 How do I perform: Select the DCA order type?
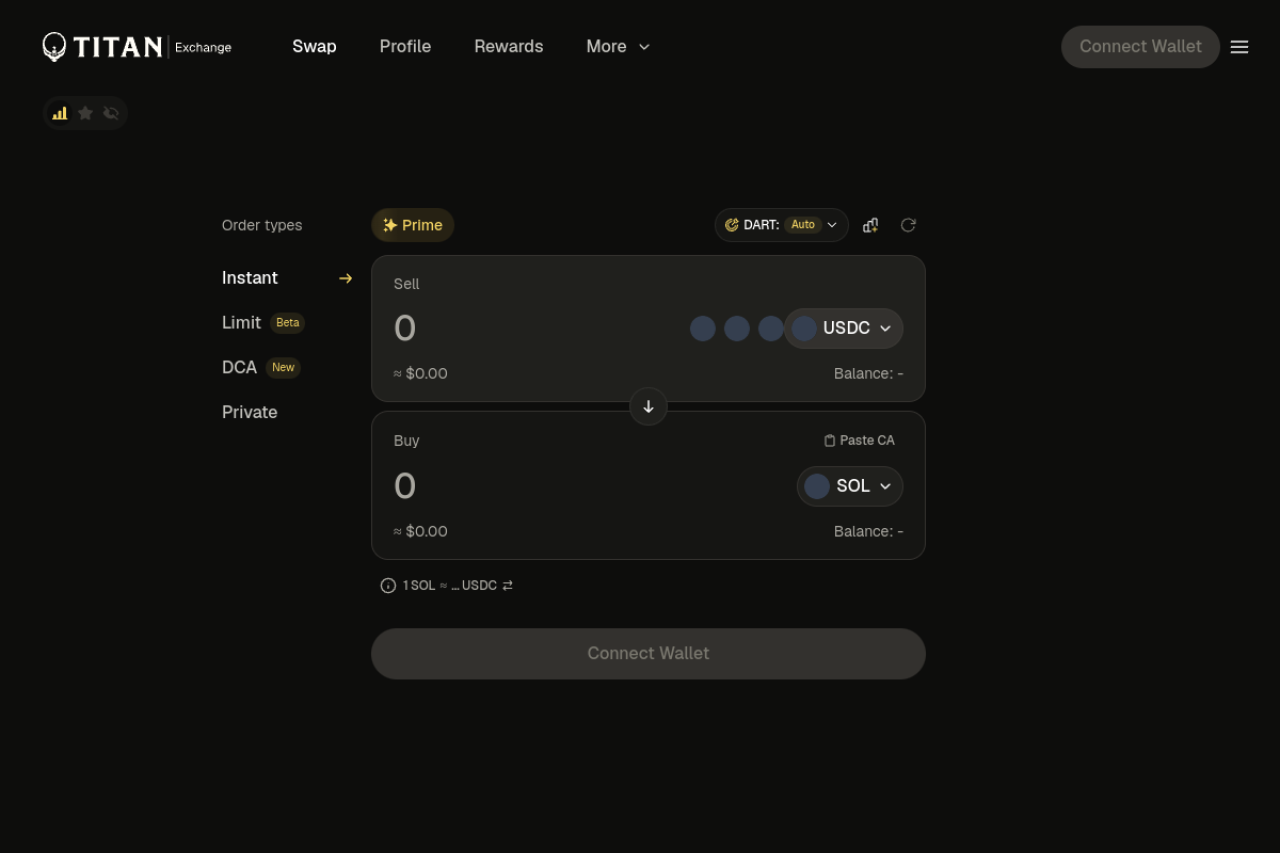coord(239,367)
